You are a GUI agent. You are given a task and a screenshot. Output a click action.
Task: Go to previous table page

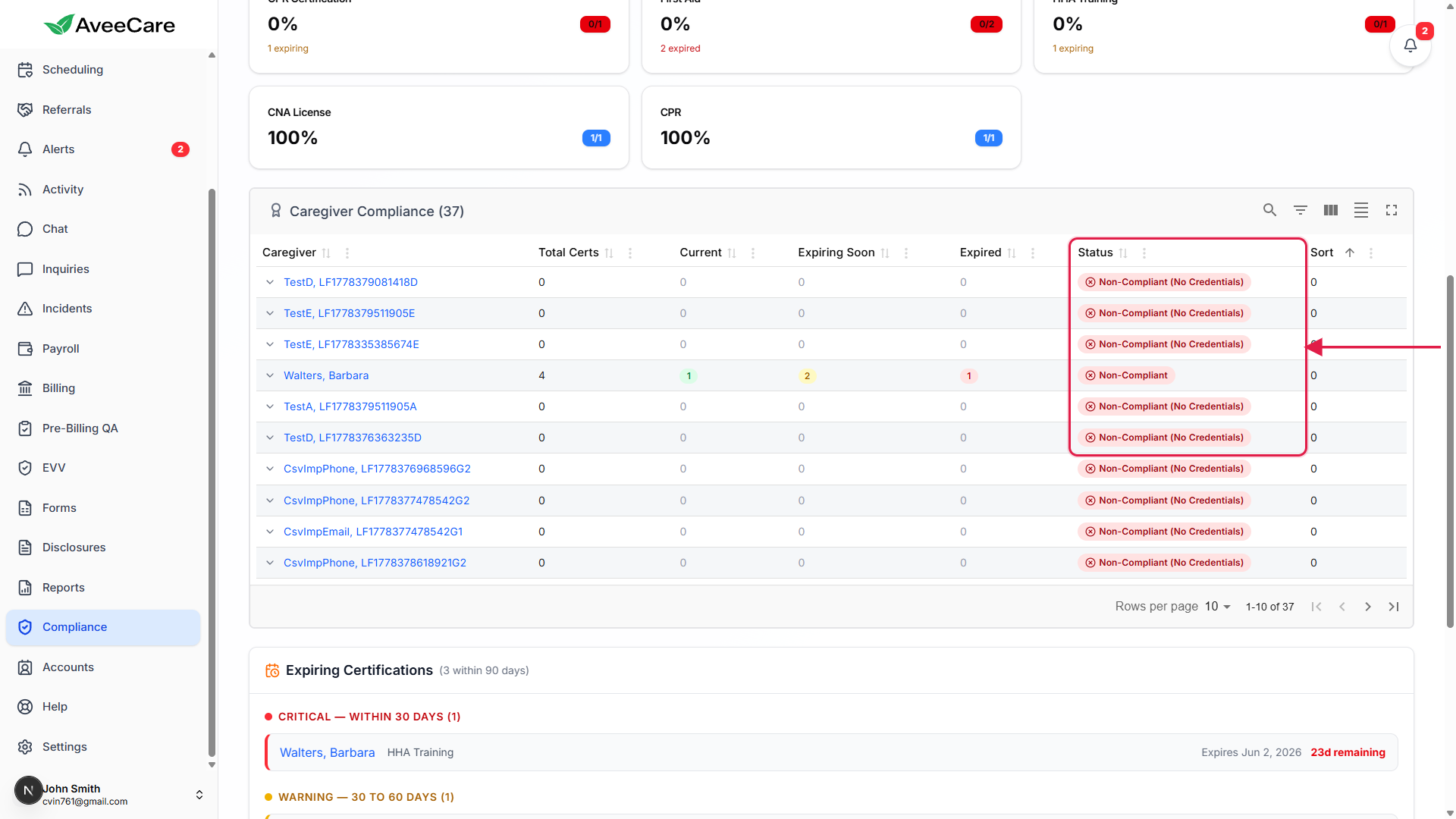[x=1342, y=607]
